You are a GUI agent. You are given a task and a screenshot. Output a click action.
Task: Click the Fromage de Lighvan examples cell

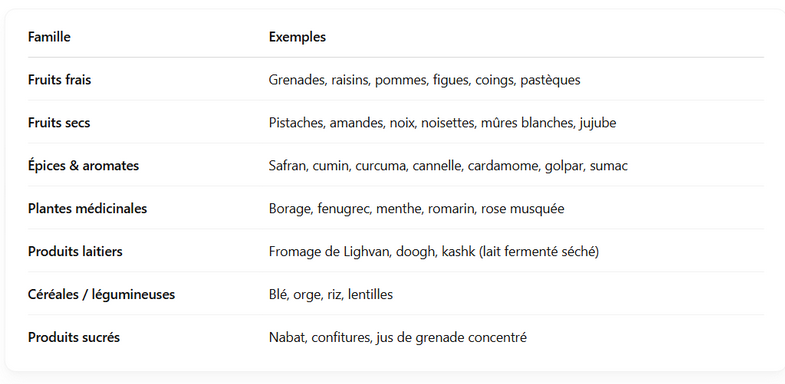pos(434,251)
